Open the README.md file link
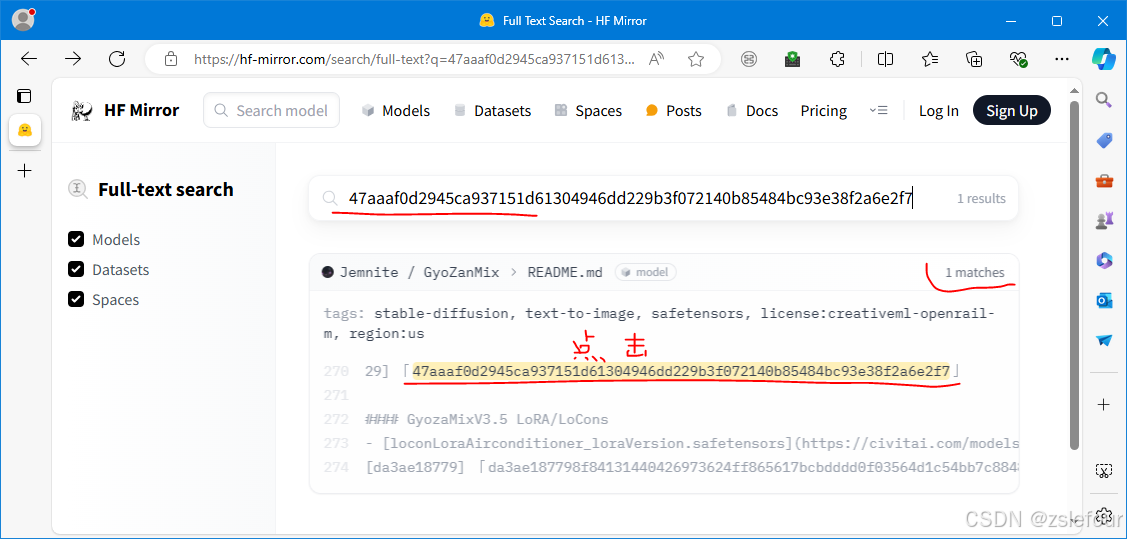This screenshot has width=1127, height=539. (x=565, y=272)
